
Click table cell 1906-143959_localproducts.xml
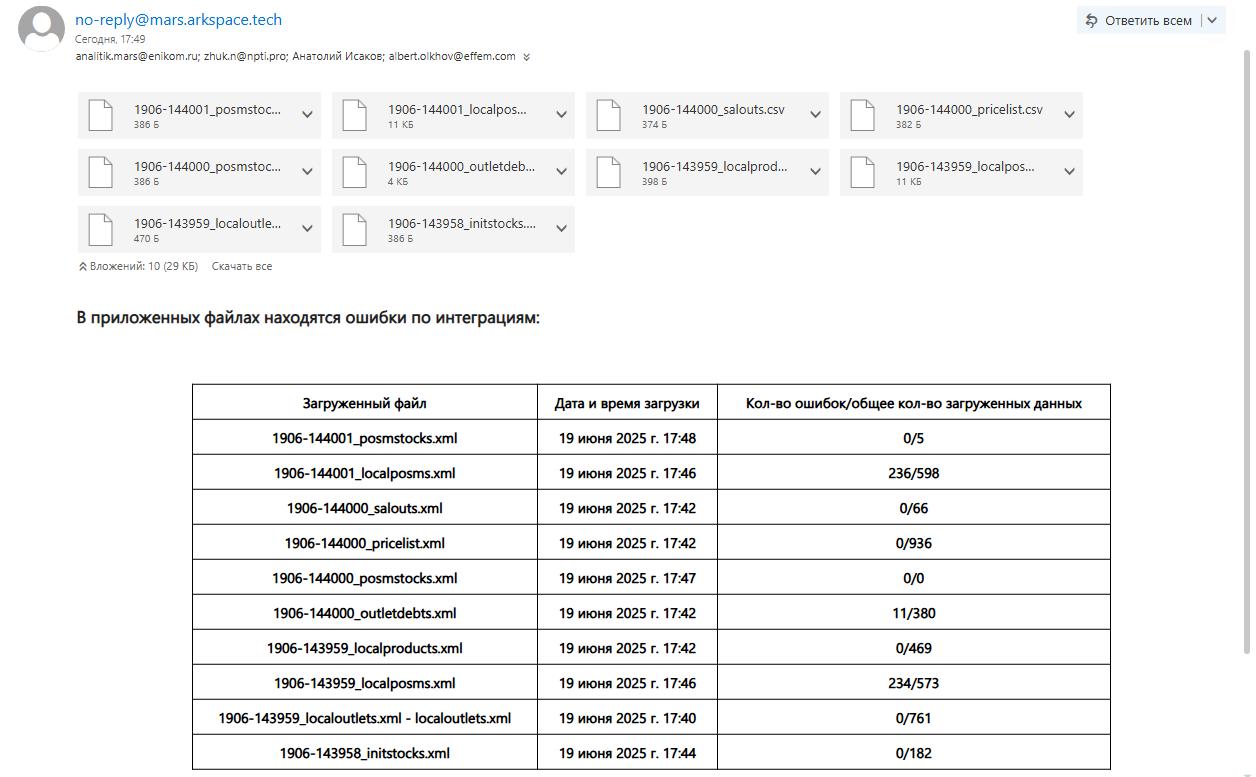365,648
